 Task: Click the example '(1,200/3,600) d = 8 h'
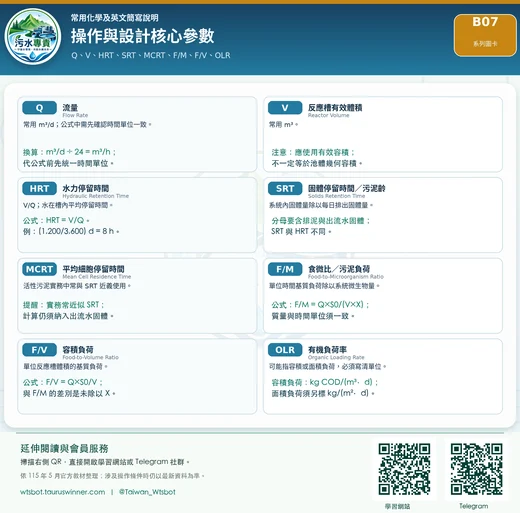(x=76, y=231)
